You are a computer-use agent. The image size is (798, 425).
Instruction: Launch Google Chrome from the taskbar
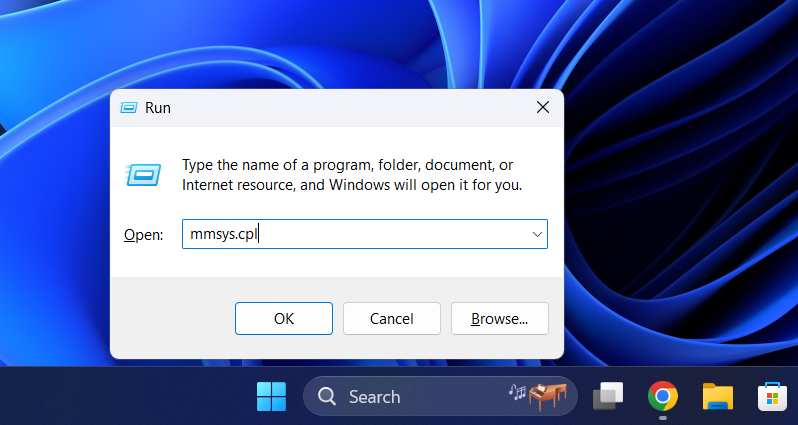[662, 397]
